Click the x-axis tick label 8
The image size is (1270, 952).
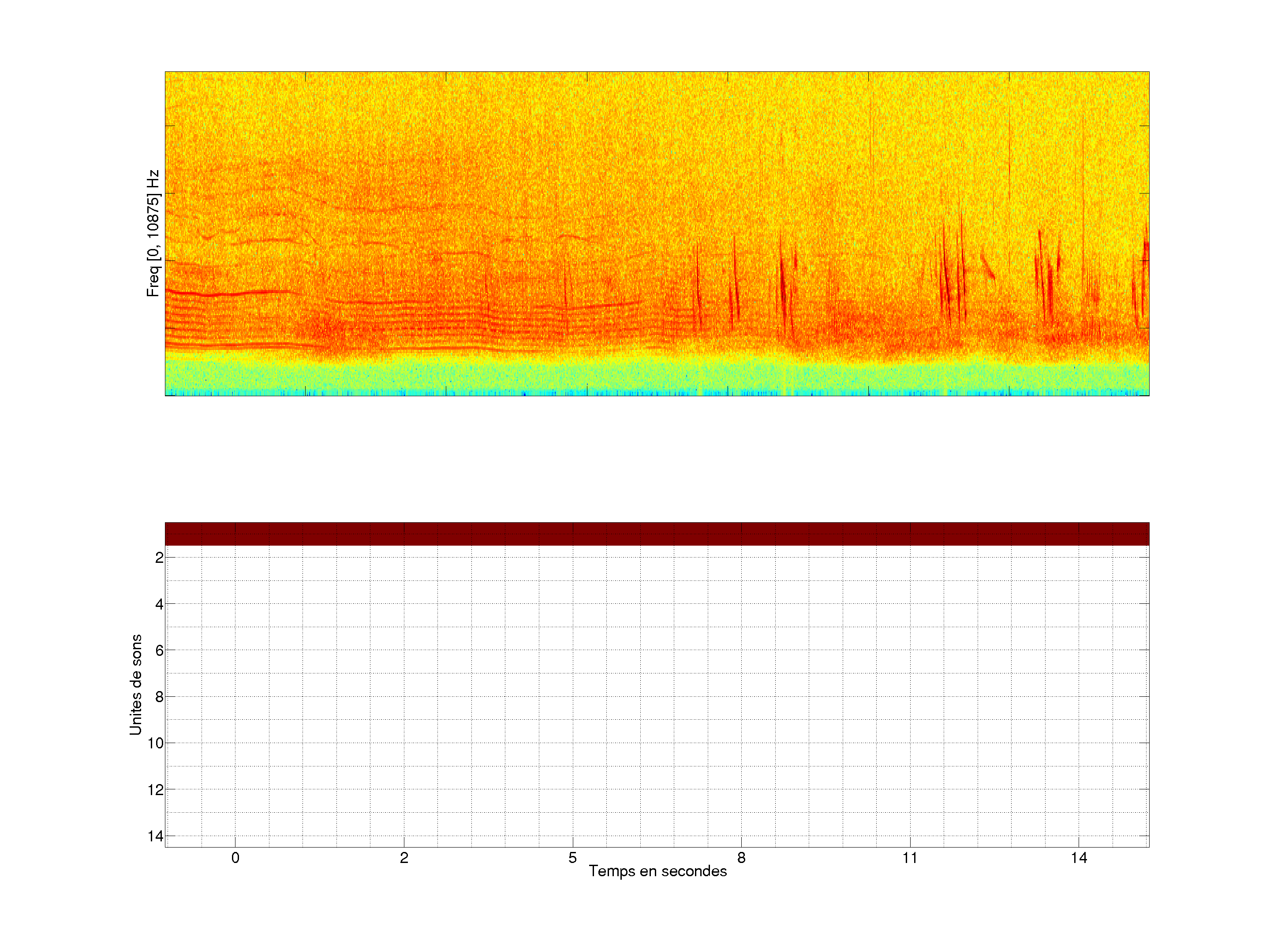741,858
